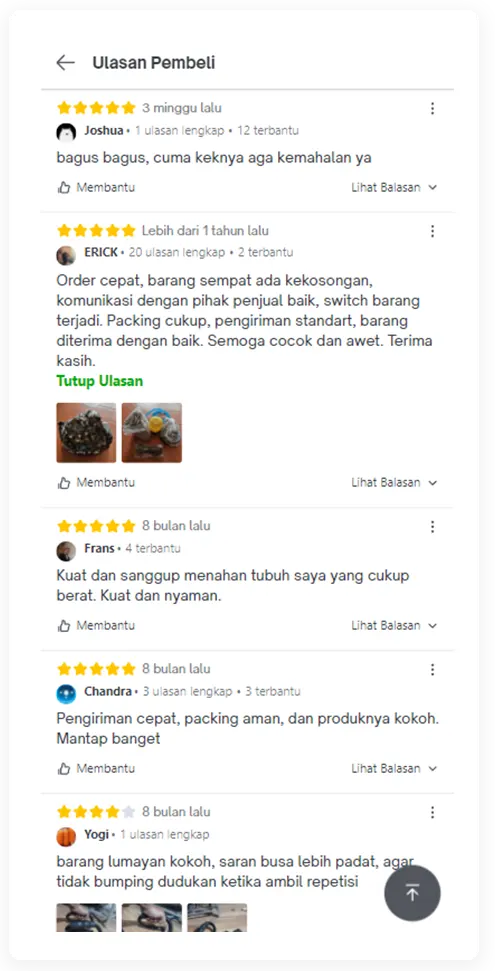Open three-dot menu on ERICK's review

[432, 232]
